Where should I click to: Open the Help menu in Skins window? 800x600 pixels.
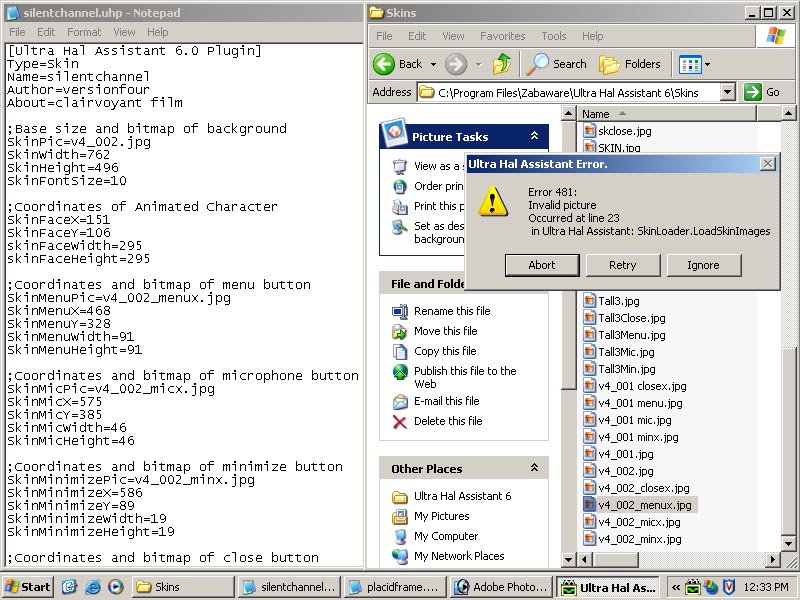[x=592, y=36]
